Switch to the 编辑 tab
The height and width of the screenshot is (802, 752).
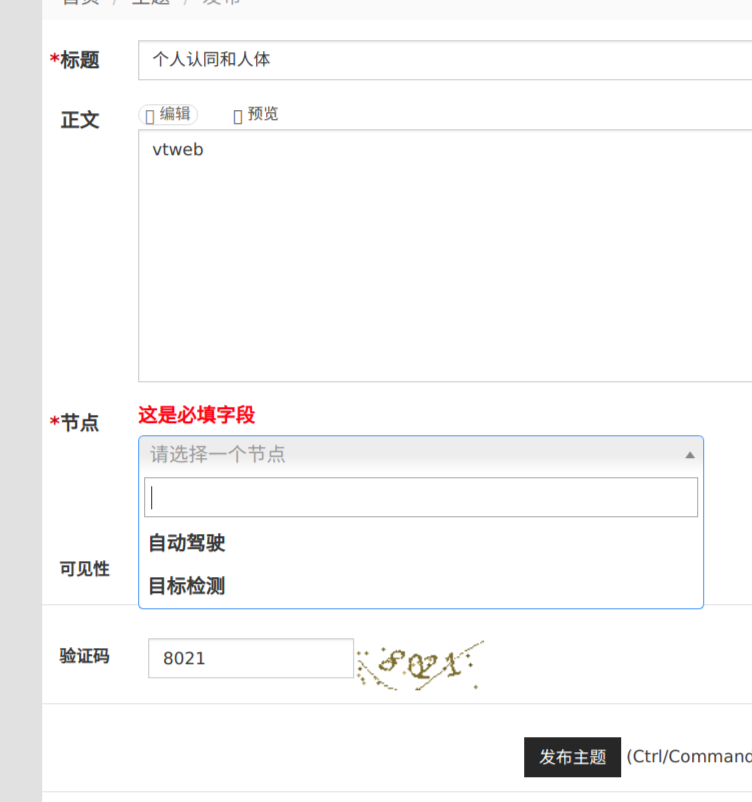coord(168,114)
